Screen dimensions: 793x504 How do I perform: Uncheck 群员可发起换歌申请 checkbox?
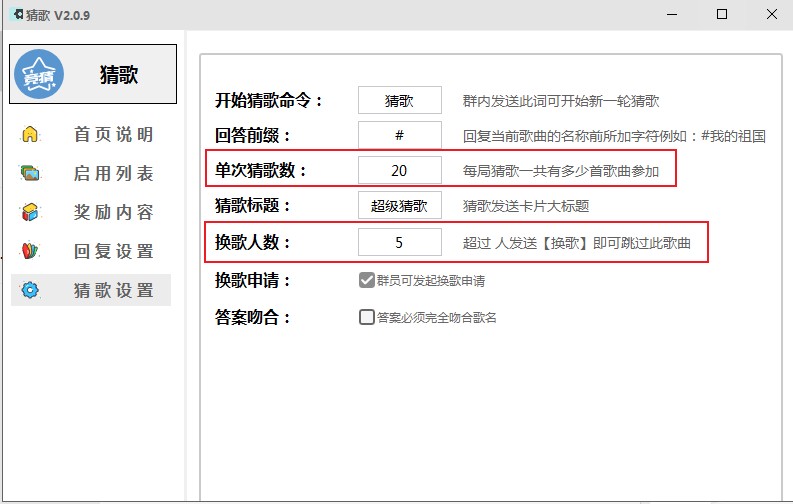coord(367,280)
